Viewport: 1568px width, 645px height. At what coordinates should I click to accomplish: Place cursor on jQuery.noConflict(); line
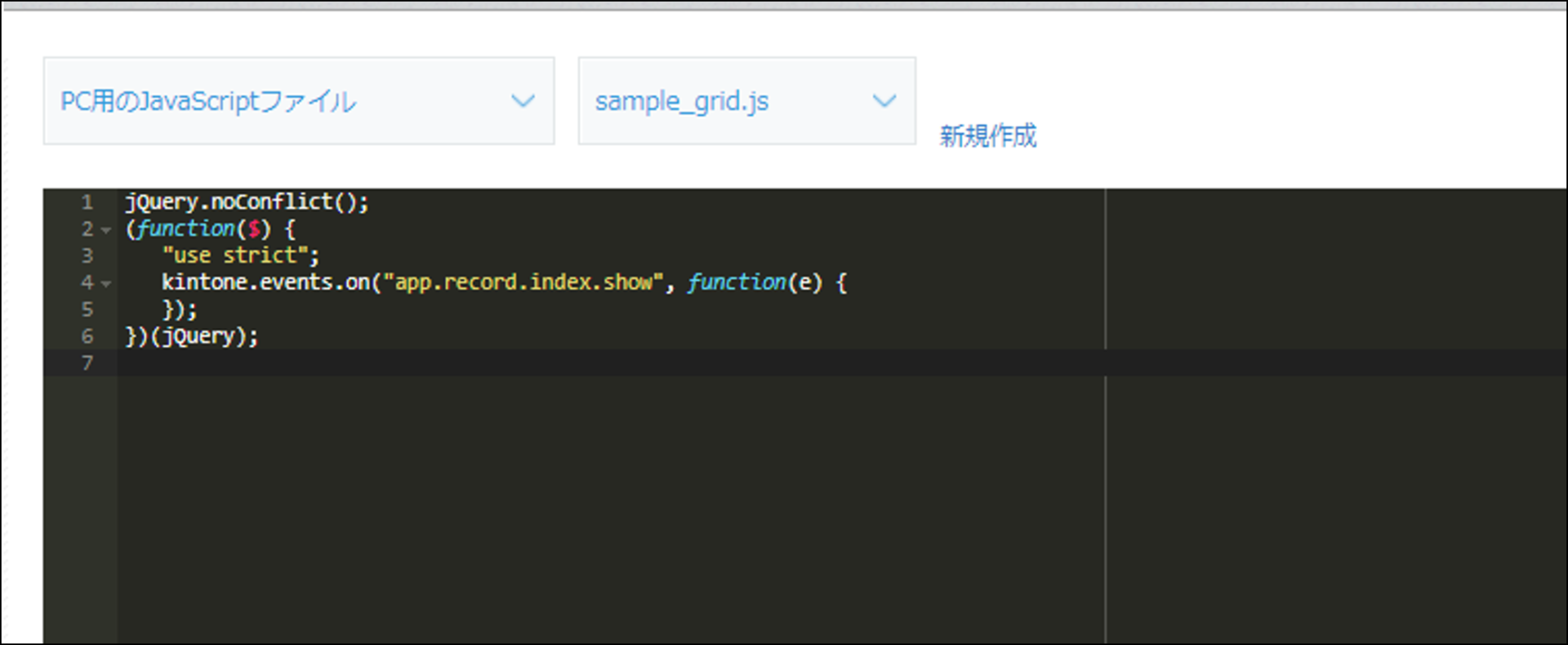point(247,202)
